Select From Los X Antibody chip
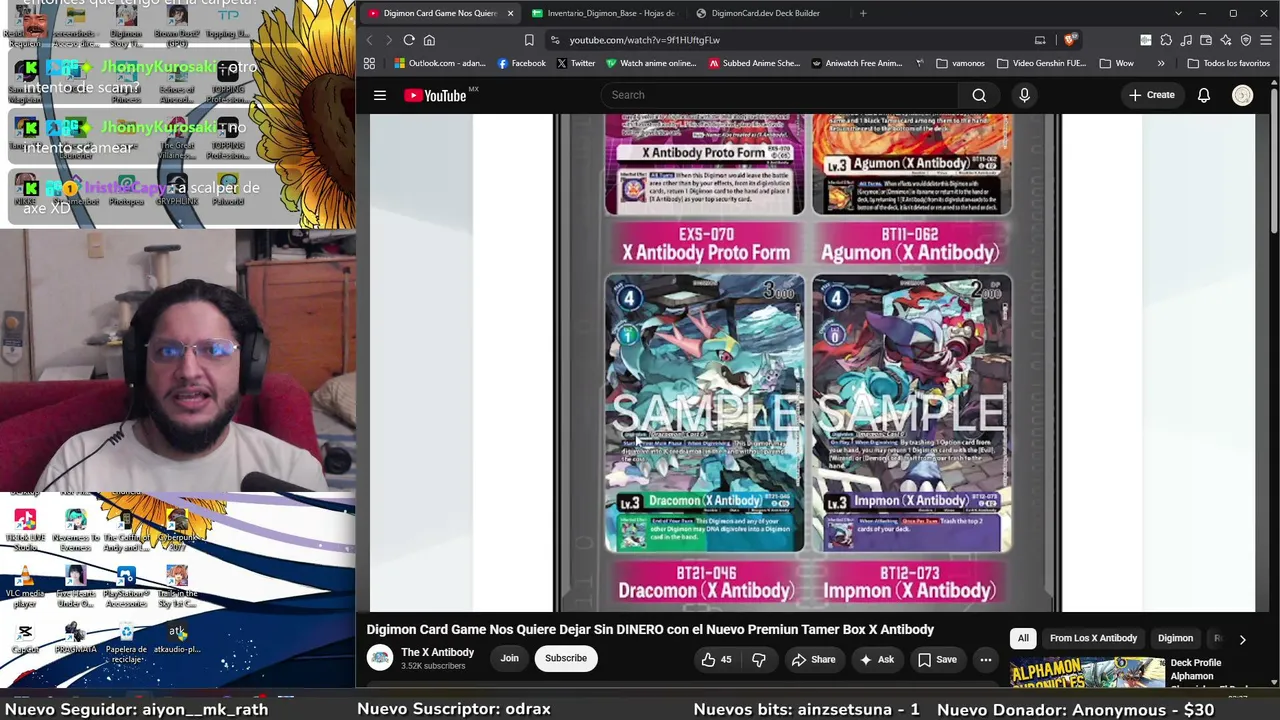 coord(1093,638)
